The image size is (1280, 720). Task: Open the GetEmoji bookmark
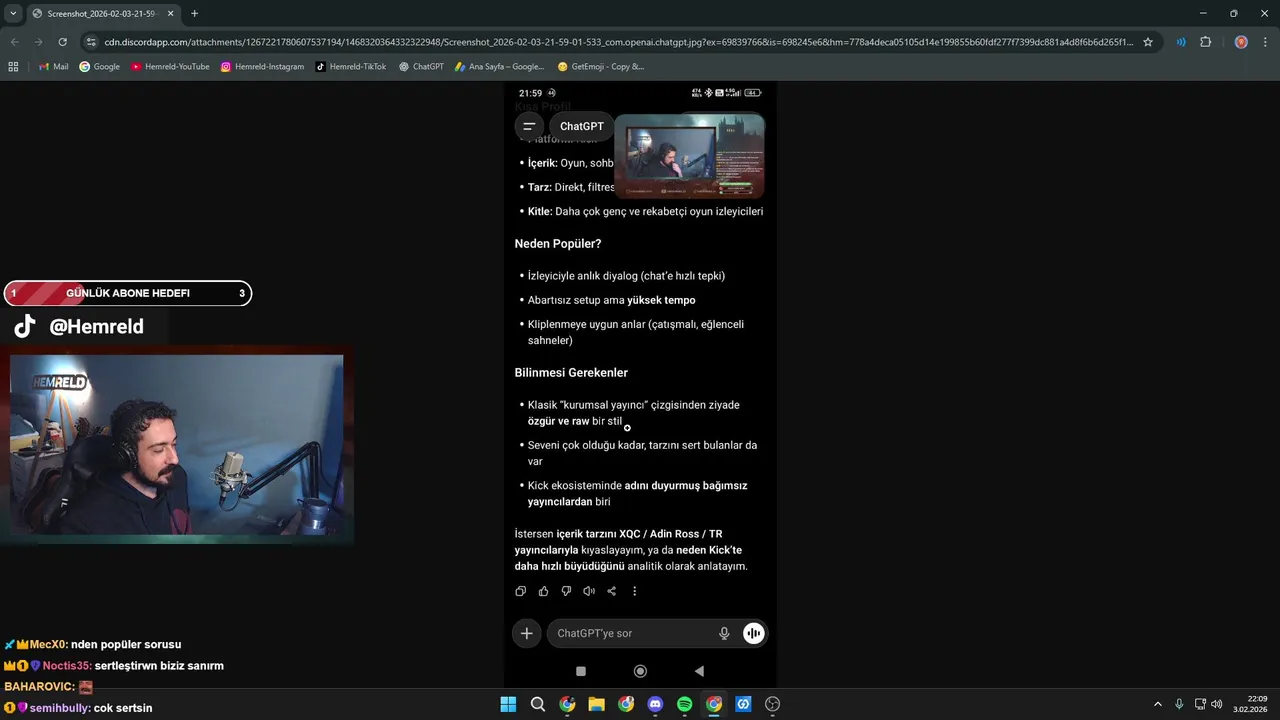[600, 67]
